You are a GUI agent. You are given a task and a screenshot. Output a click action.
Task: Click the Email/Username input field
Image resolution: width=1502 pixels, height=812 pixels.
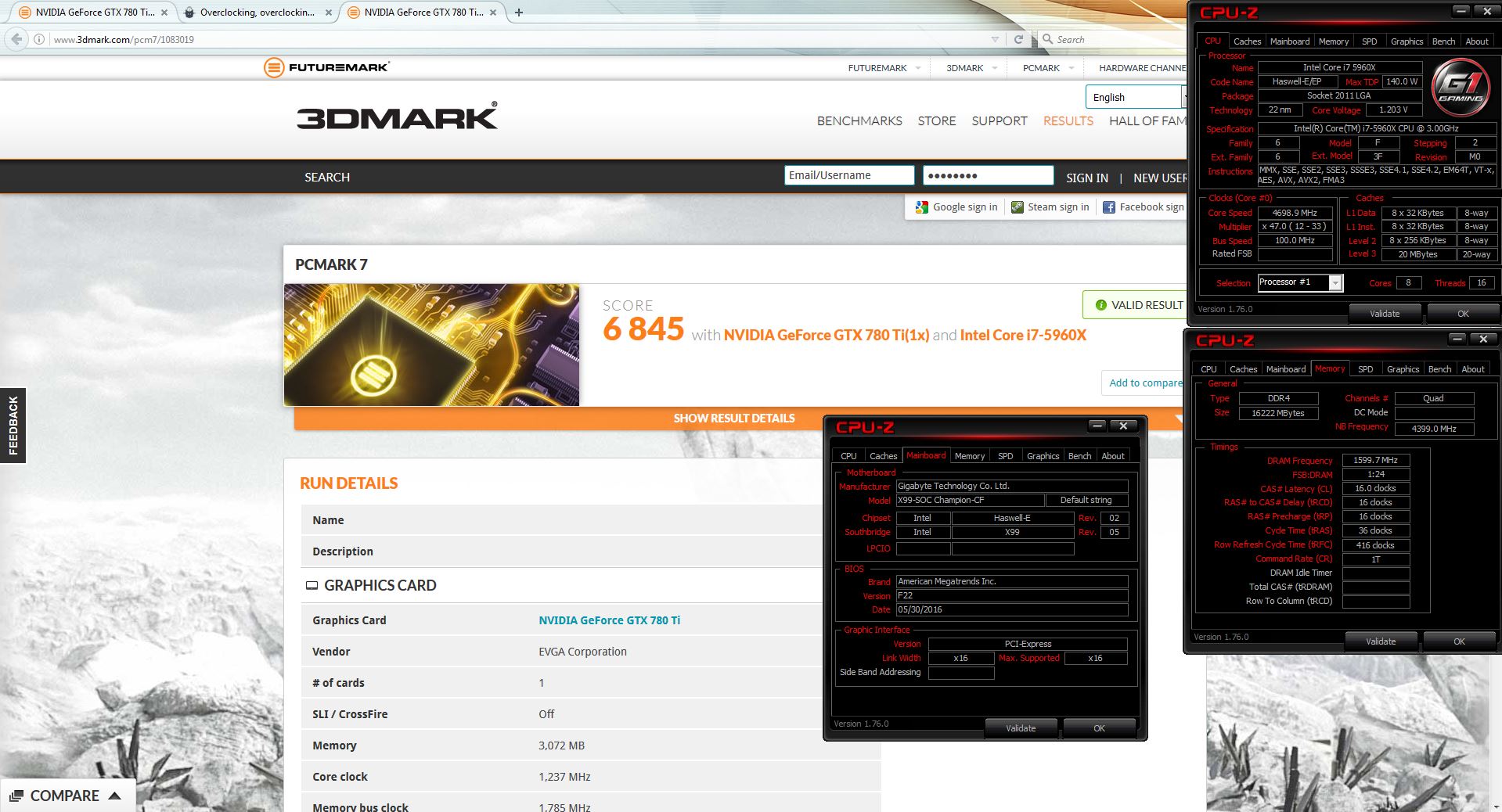point(849,175)
